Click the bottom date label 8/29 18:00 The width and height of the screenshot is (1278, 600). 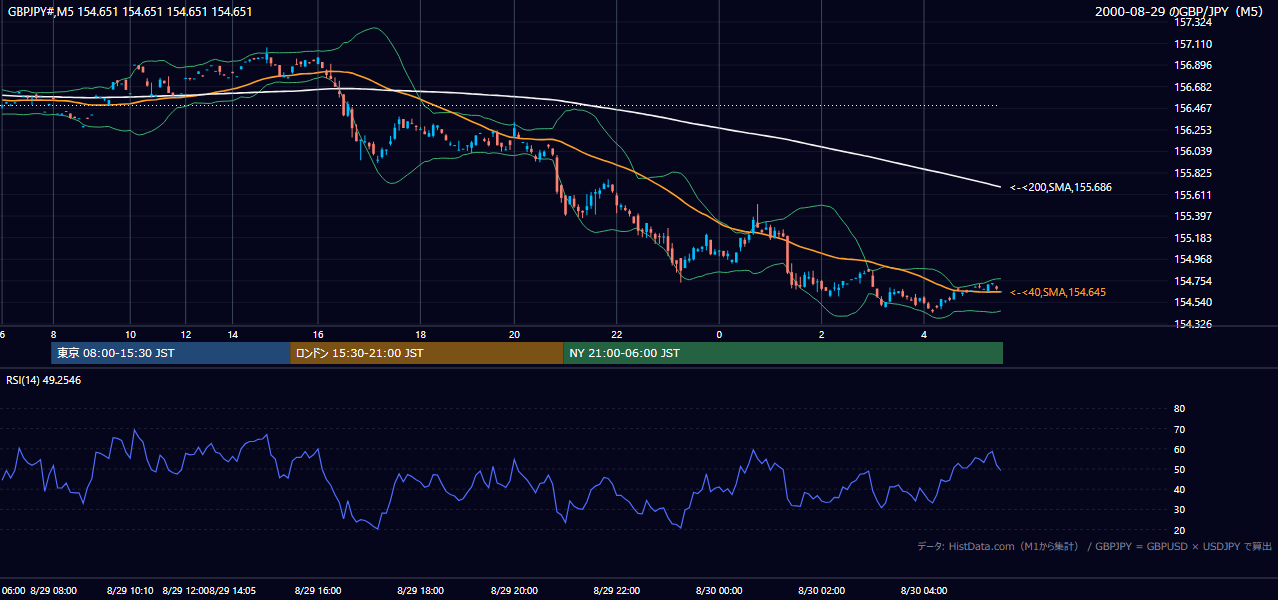(x=421, y=591)
